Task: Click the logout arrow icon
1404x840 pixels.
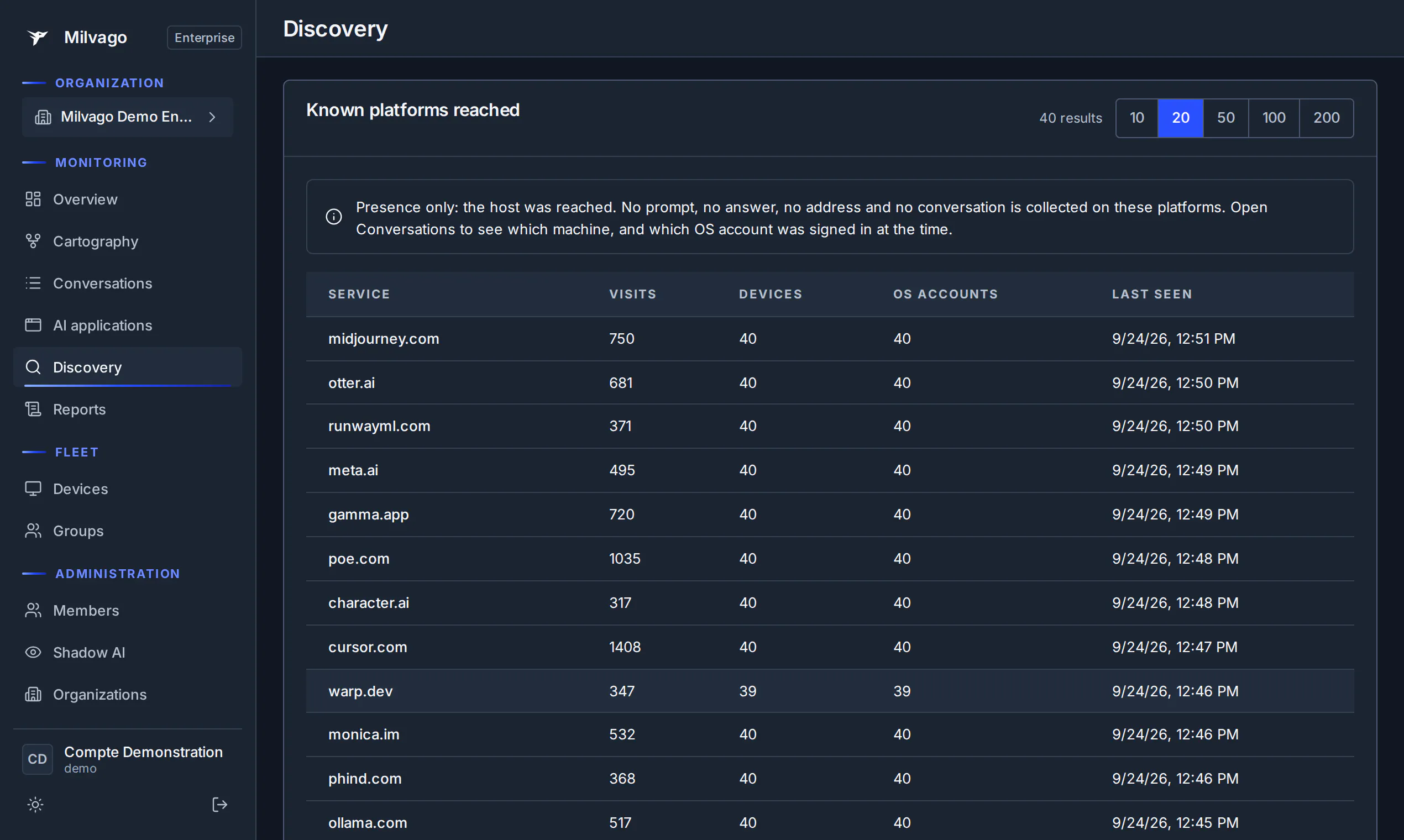Action: (219, 804)
